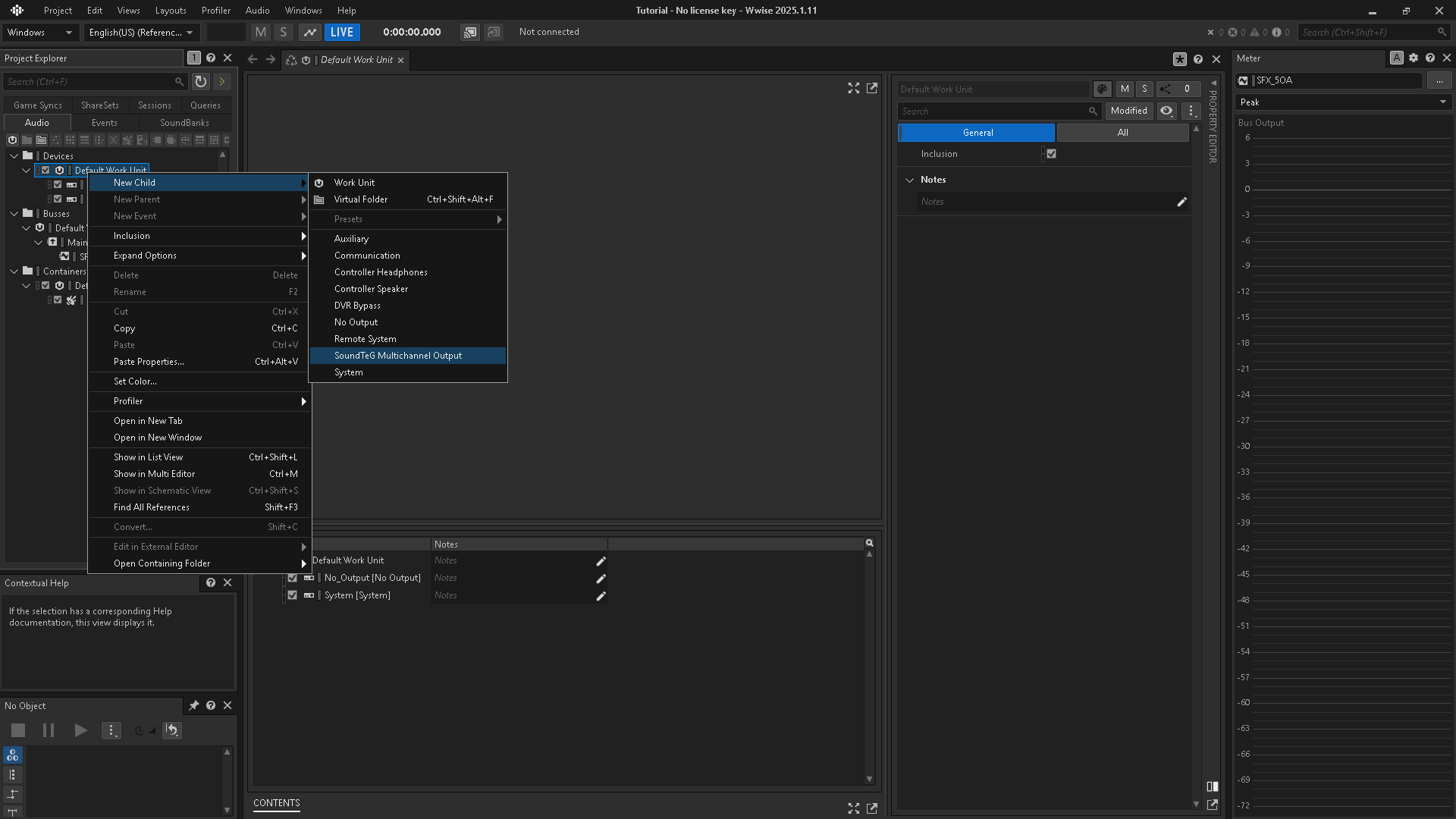Click the Pause playback button
Viewport: 1456px width, 819px height.
[49, 730]
